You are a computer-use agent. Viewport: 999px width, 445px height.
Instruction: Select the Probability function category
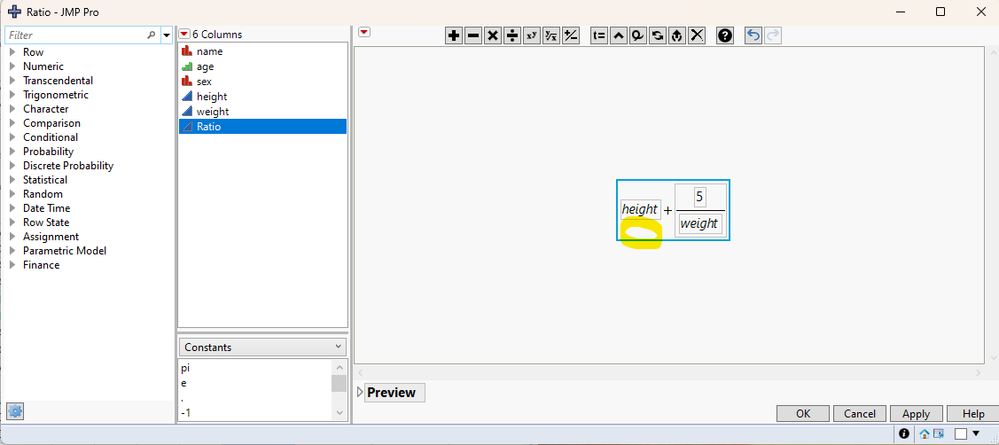(x=48, y=152)
